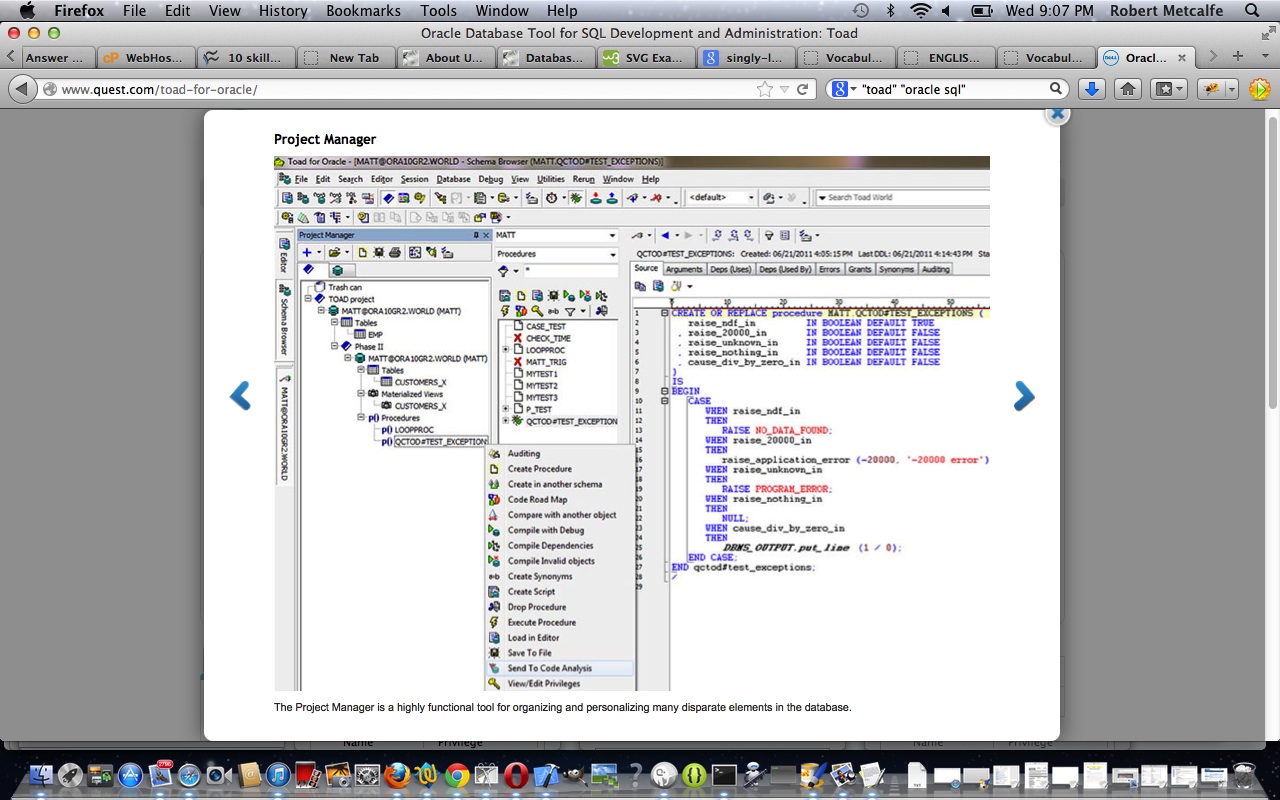1280x800 pixels.
Task: Expand LOOPPROC in the procedures list
Action: point(506,350)
